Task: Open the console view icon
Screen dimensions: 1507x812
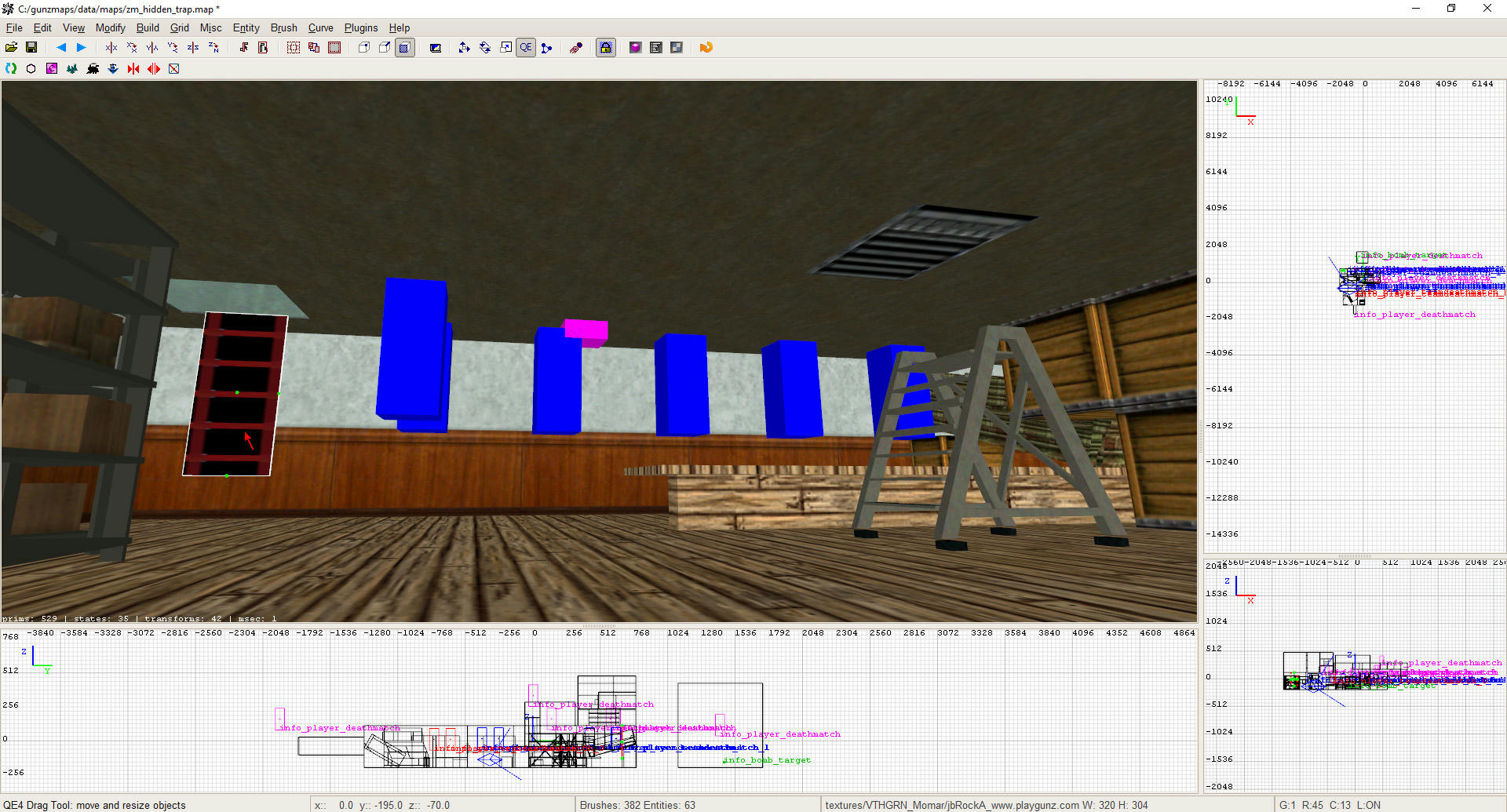Action: click(x=656, y=47)
